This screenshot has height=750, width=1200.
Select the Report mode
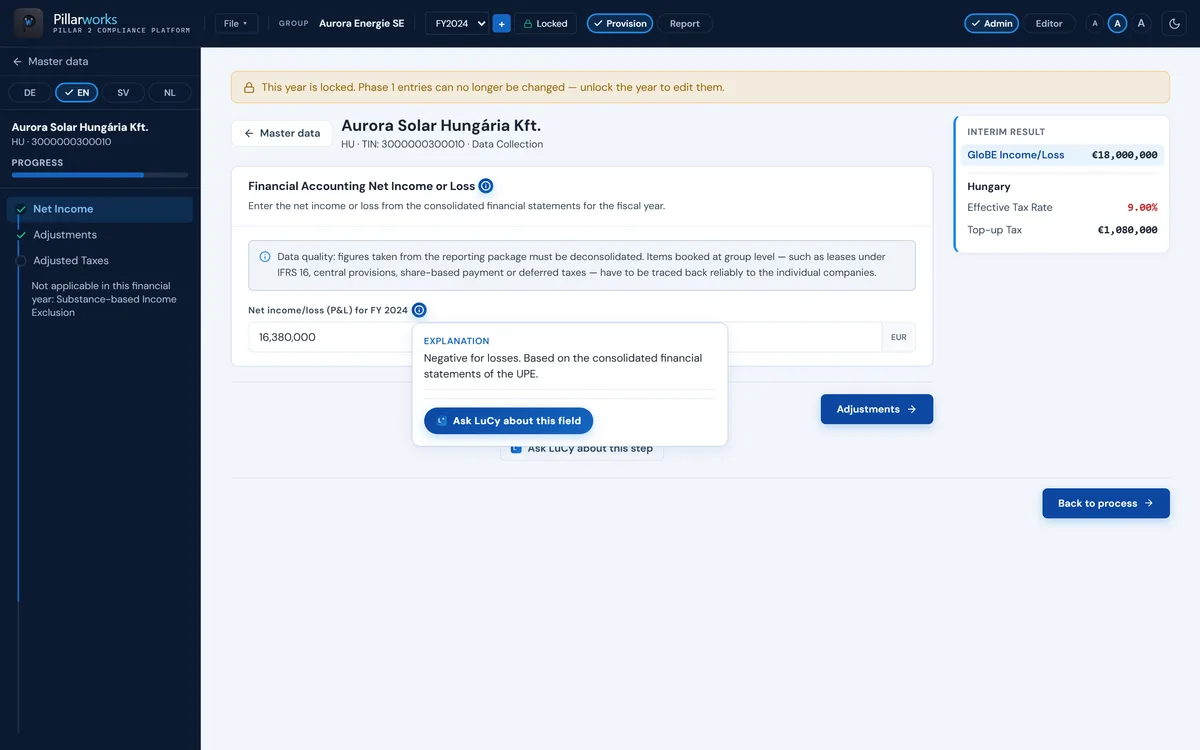point(685,23)
